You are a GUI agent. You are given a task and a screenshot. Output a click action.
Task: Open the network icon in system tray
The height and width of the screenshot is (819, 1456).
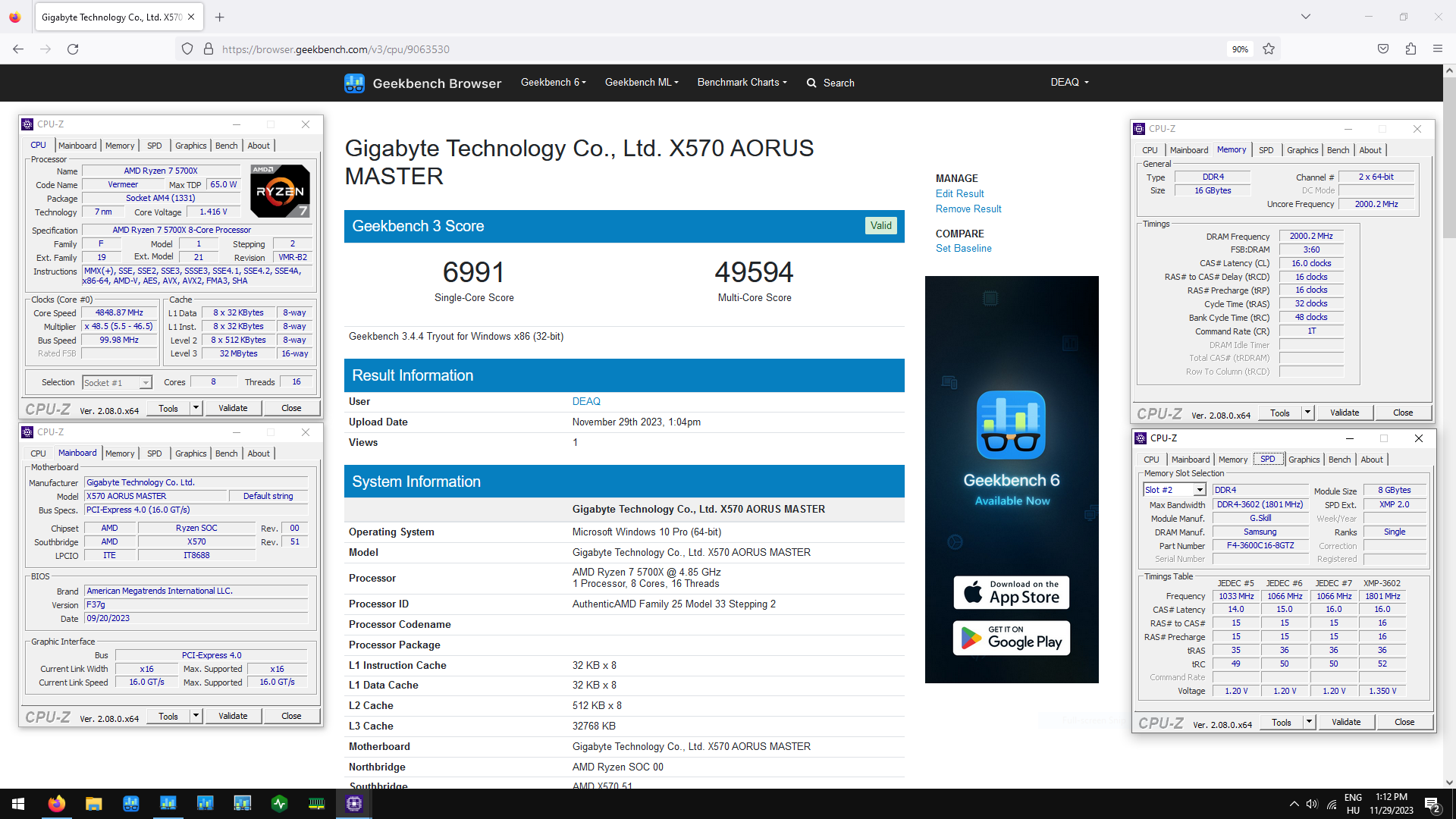(1332, 804)
